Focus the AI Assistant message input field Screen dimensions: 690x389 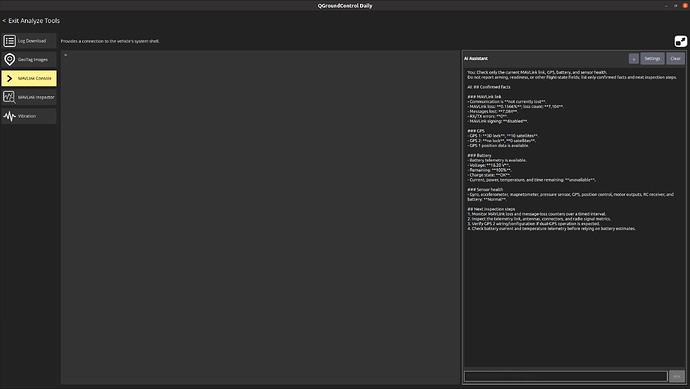[566, 376]
